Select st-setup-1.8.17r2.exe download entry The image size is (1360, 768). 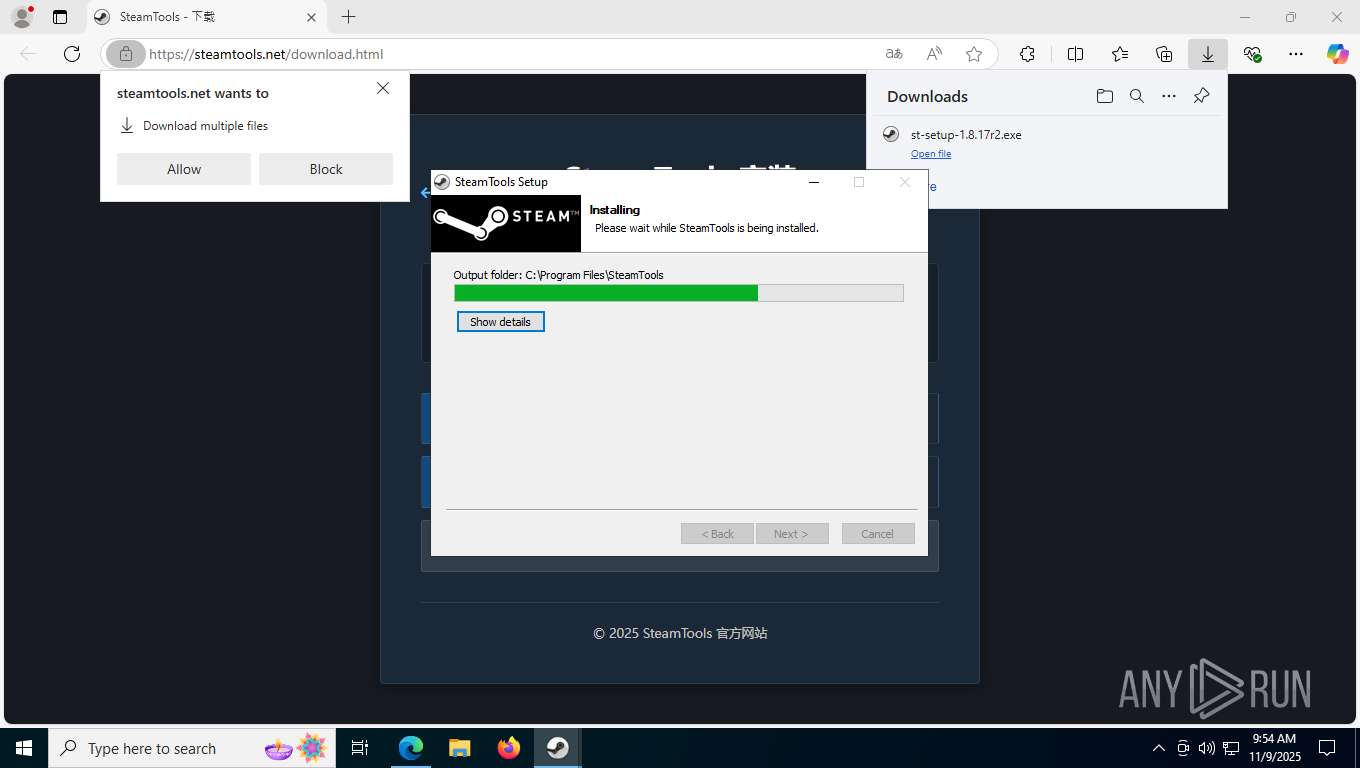pos(1047,144)
